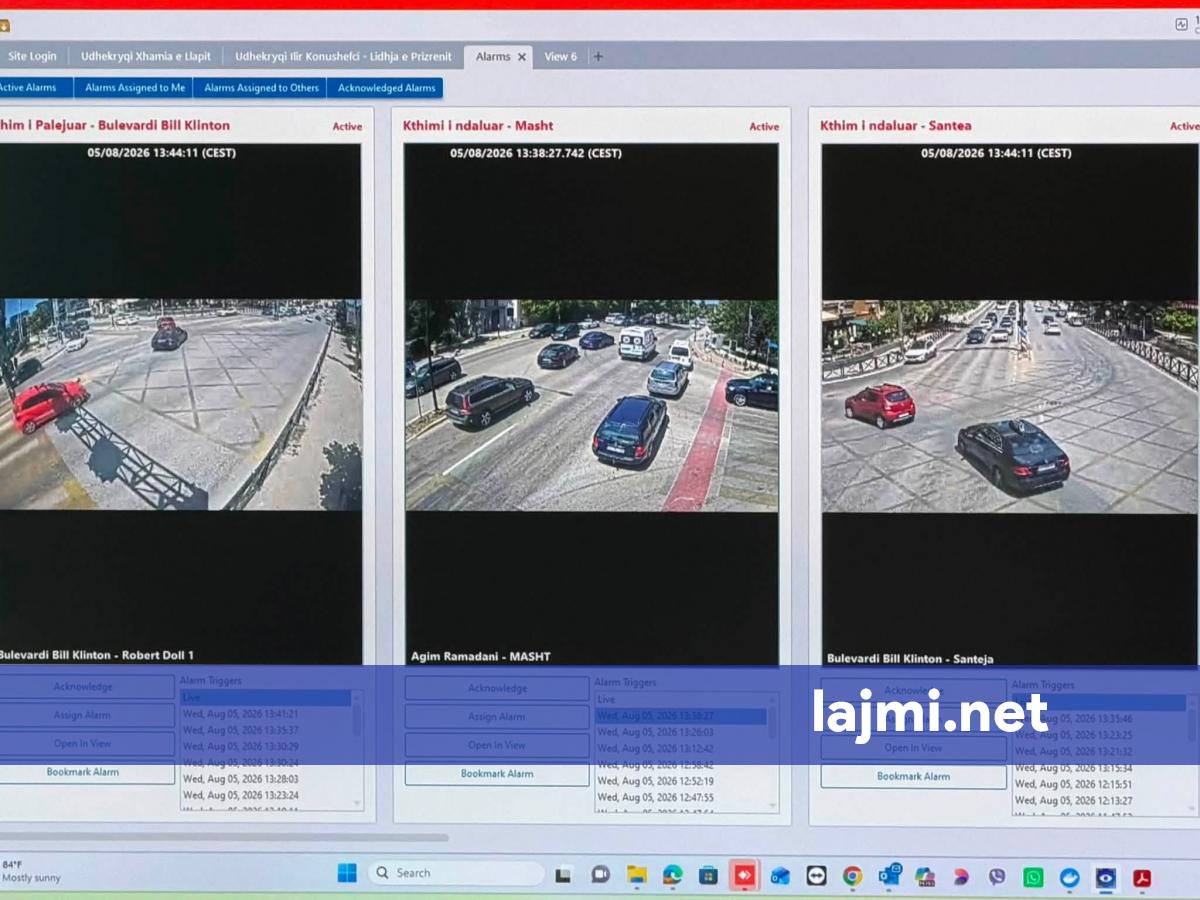The image size is (1200, 900).
Task: Switch to the View 6 tab
Action: [560, 57]
